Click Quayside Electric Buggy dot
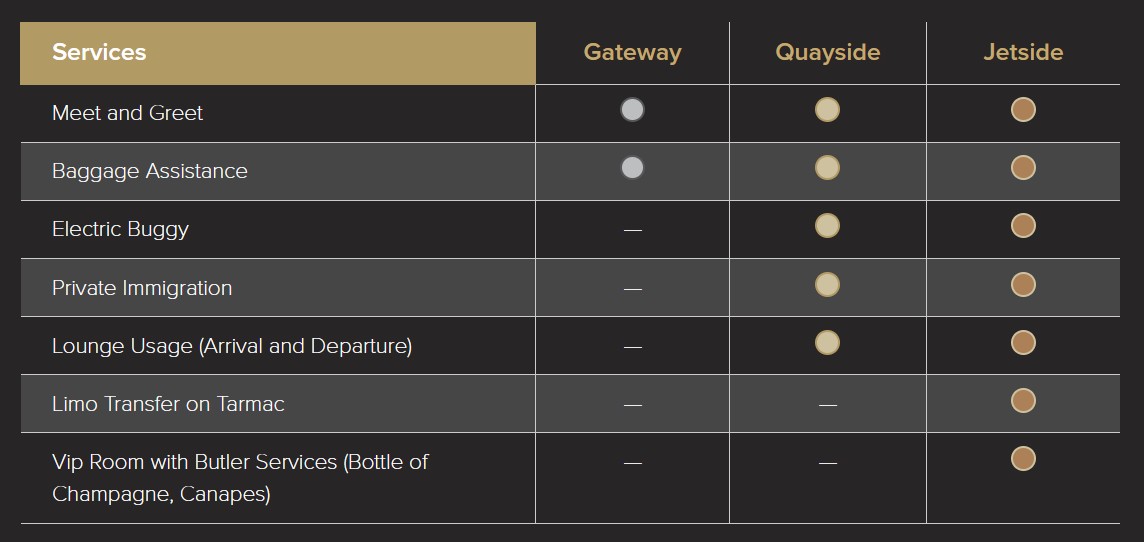 pos(827,226)
